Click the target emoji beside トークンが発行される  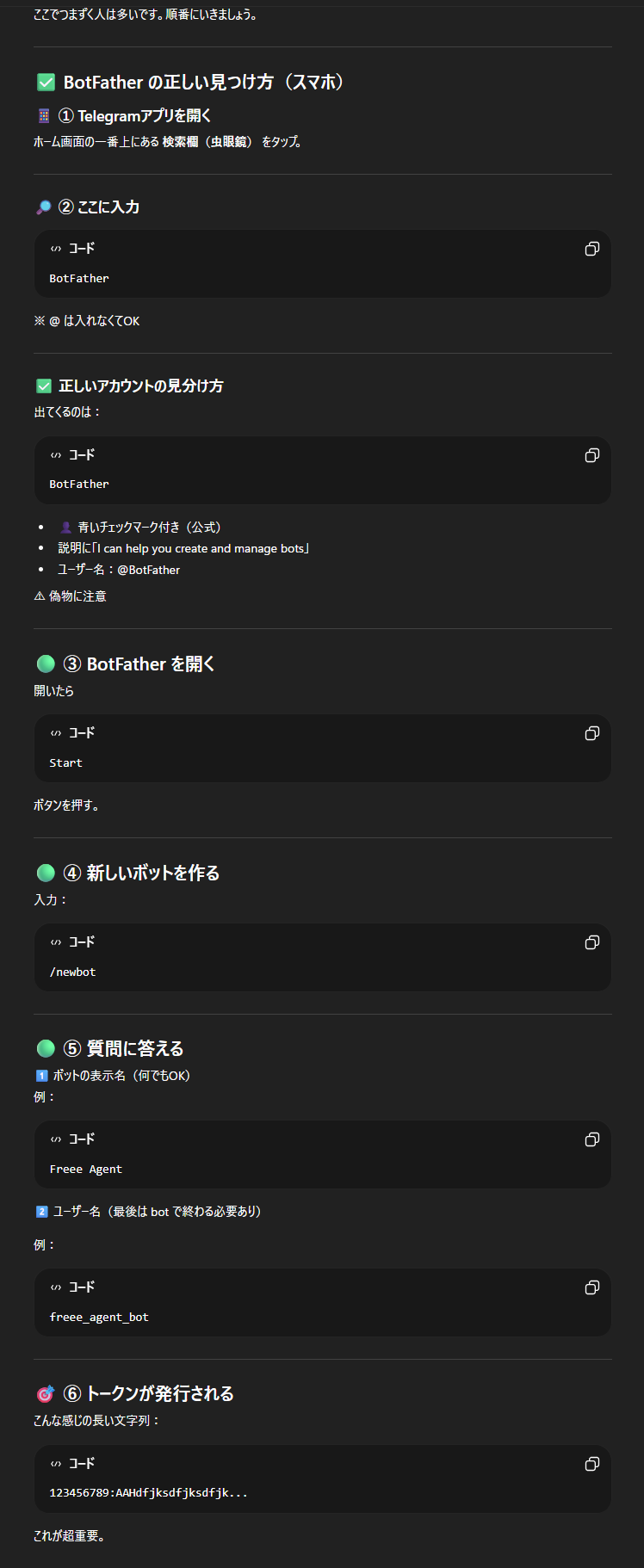pyautogui.click(x=45, y=1394)
